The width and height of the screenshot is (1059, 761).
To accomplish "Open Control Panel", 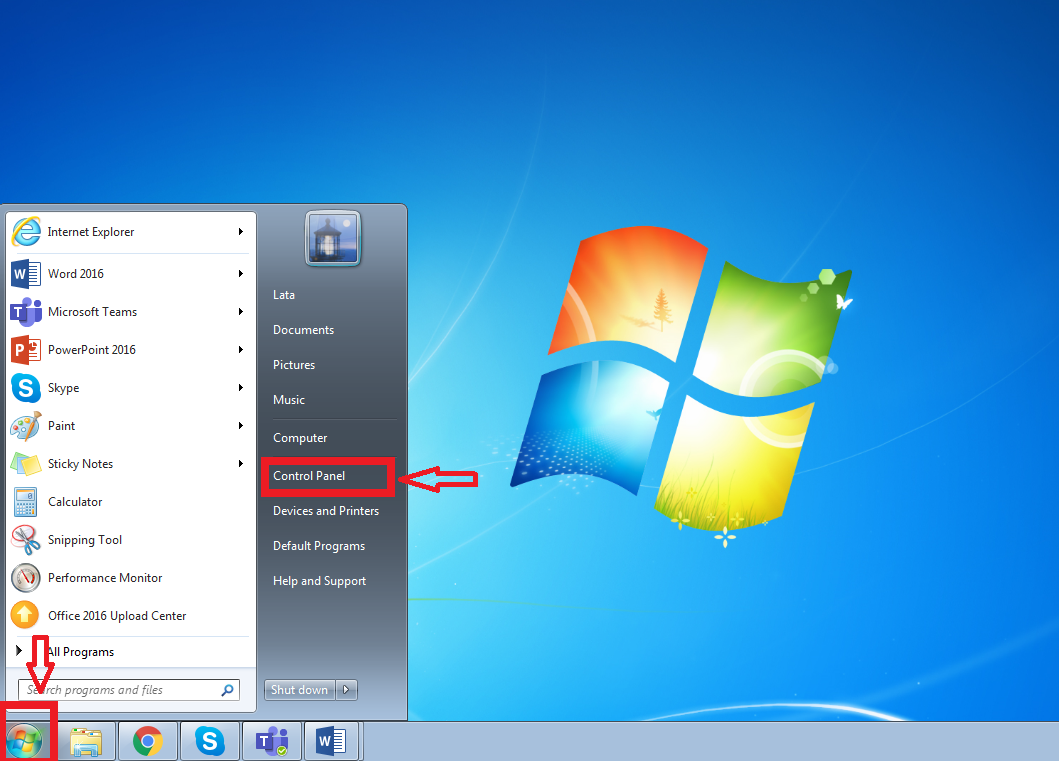I will (x=309, y=476).
